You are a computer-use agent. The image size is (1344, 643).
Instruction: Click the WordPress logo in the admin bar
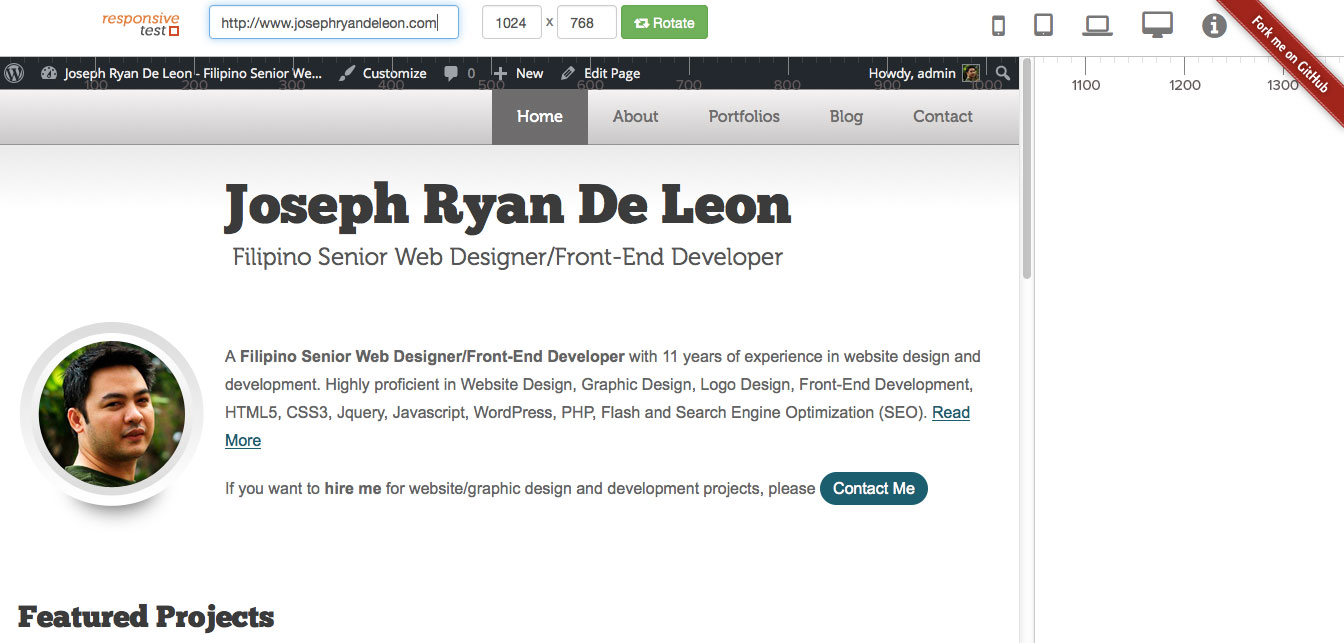coord(14,73)
